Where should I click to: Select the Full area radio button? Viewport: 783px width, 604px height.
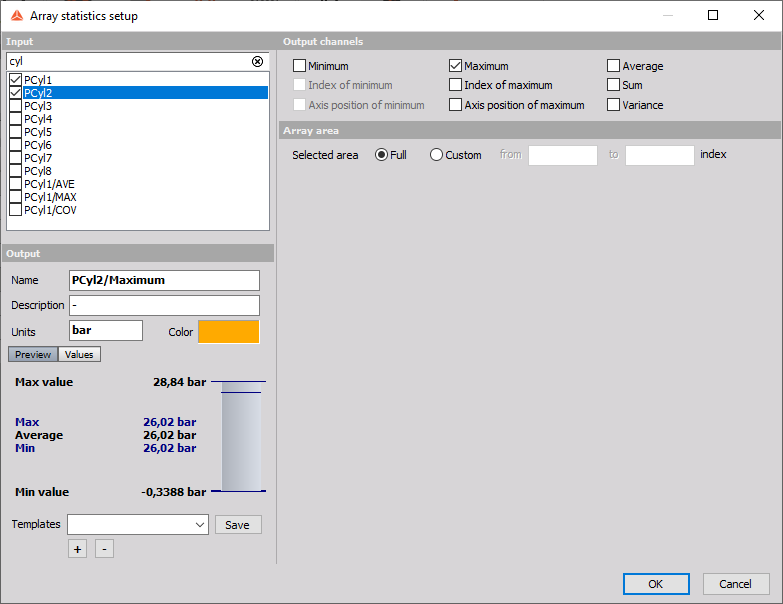pyautogui.click(x=382, y=155)
